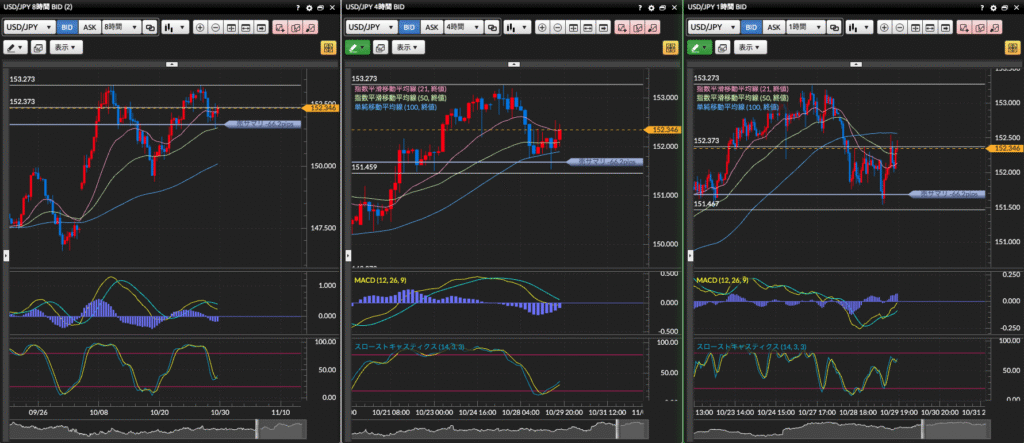The width and height of the screenshot is (1024, 443).
Task: Click the help question mark on 8時間 chart
Action: pyautogui.click(x=298, y=7)
